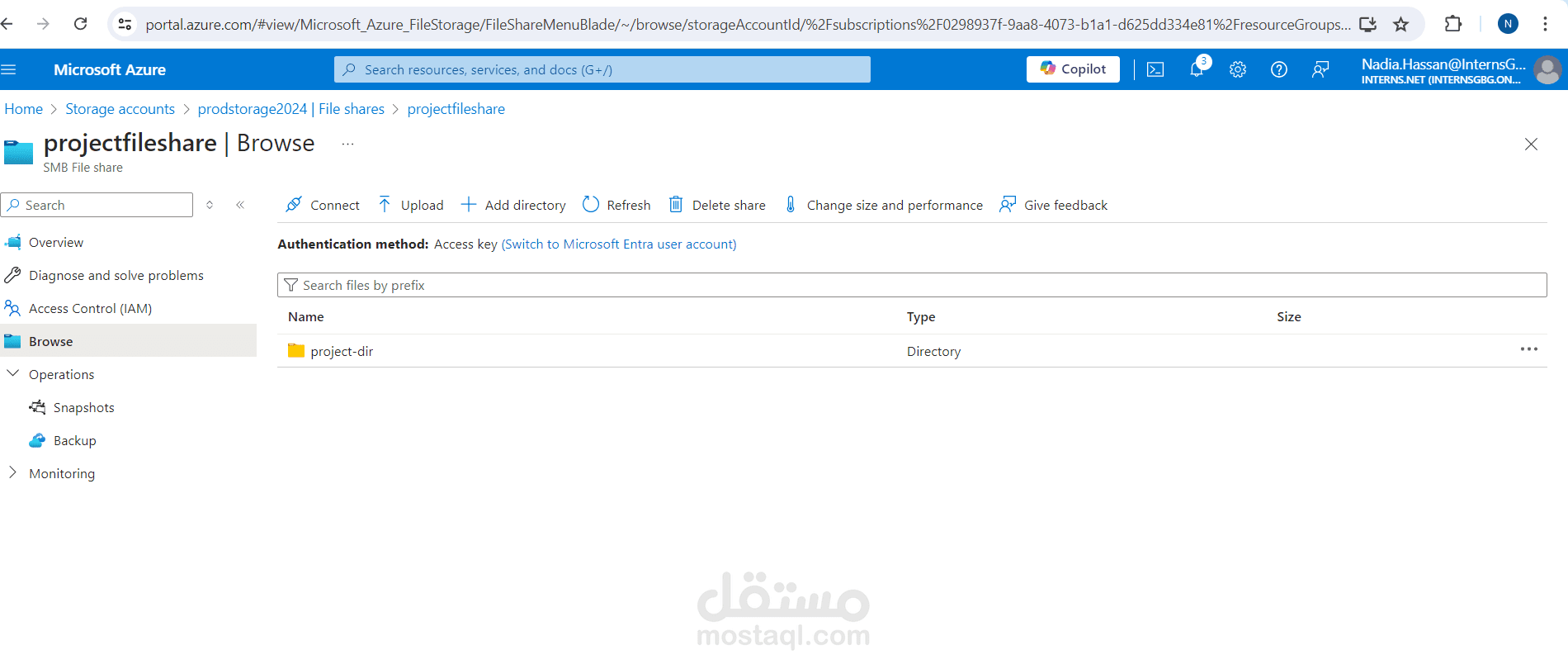This screenshot has width=1568, height=664.
Task: Click the browser address bar URL
Action: pos(748,24)
